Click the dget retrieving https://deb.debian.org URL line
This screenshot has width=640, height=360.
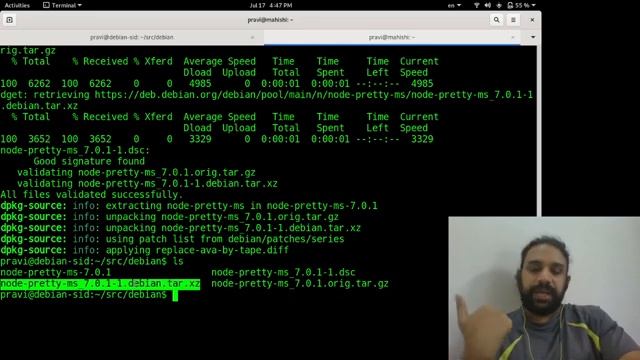[x=267, y=95]
